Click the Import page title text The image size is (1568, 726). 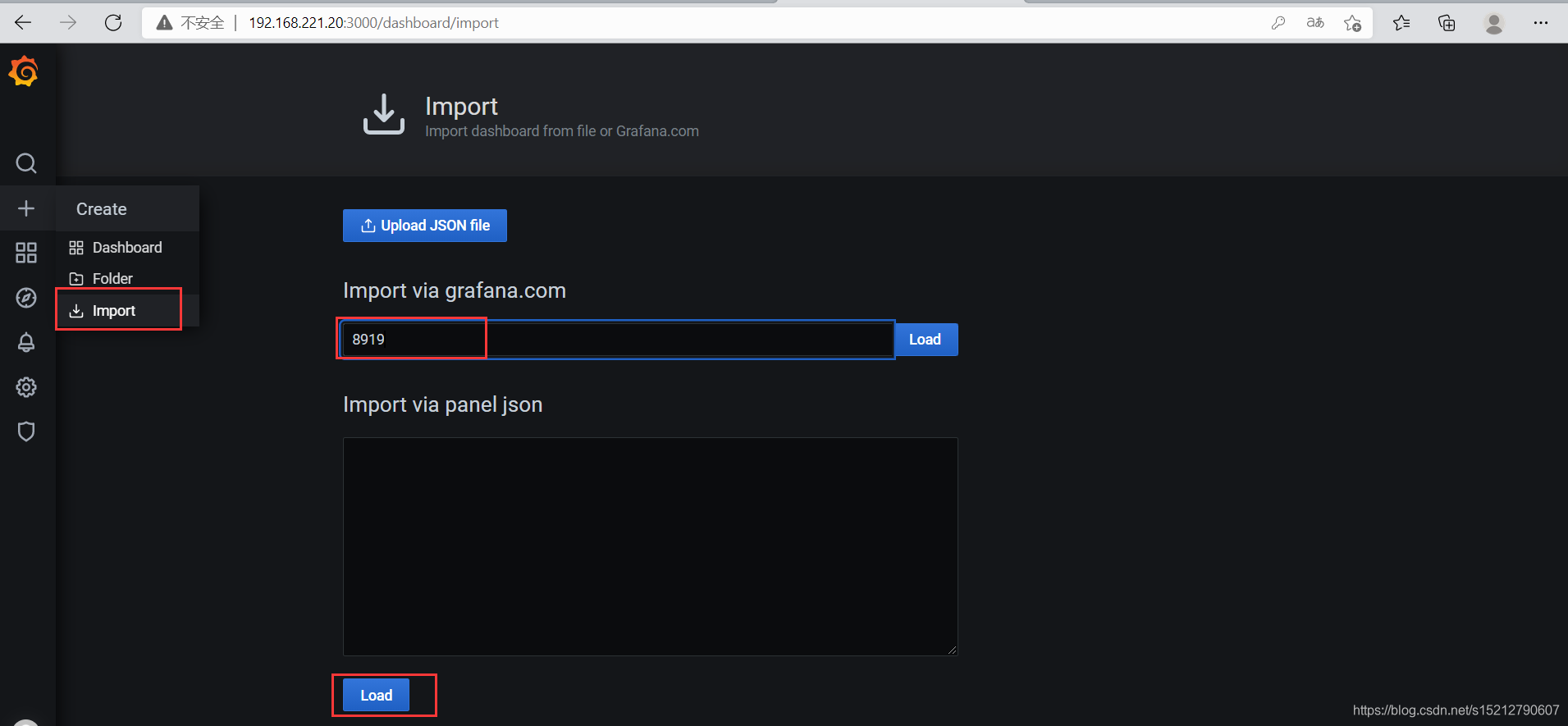(461, 107)
